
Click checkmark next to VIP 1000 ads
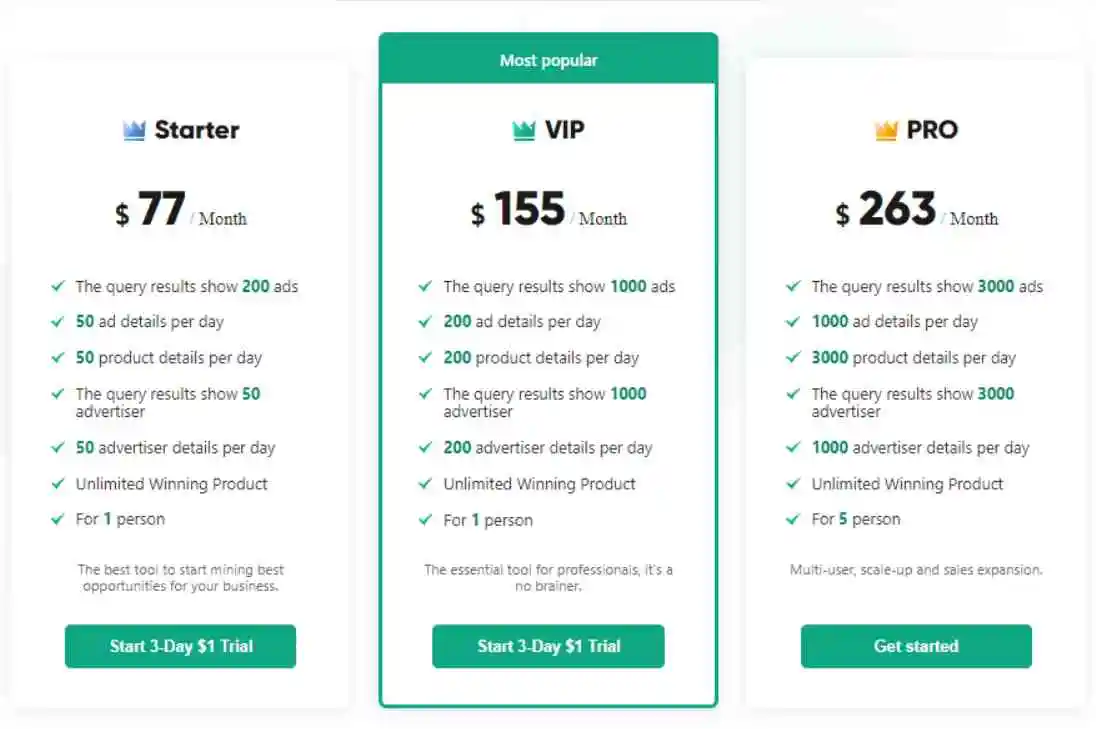(x=426, y=286)
